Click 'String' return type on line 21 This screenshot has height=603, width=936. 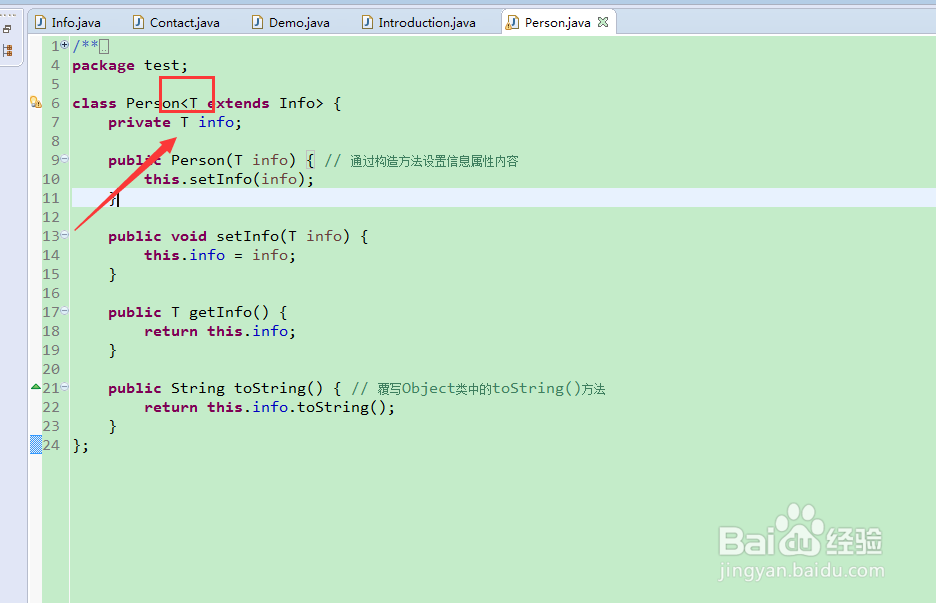pos(198,389)
